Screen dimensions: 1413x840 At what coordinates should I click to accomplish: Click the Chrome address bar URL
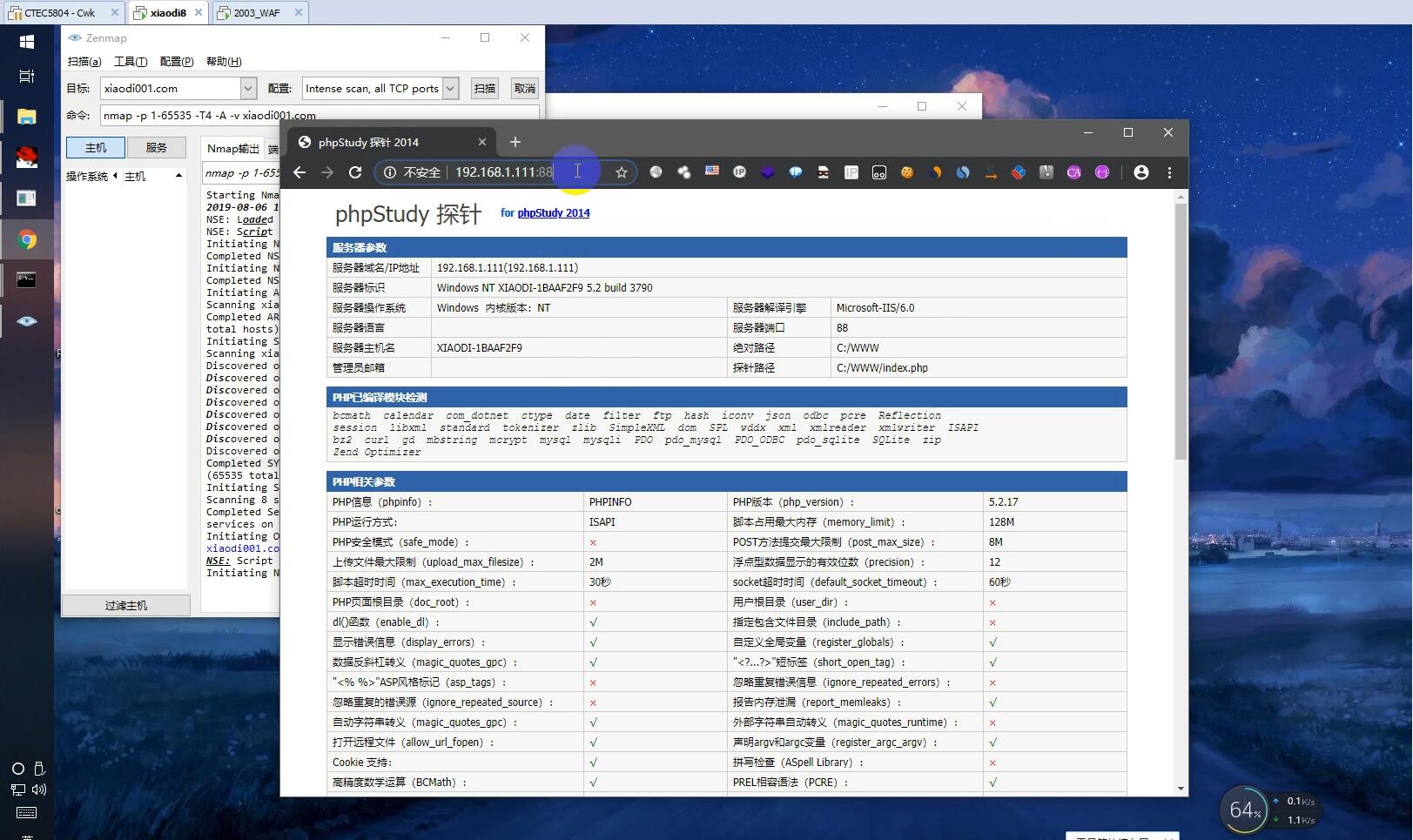click(x=503, y=172)
